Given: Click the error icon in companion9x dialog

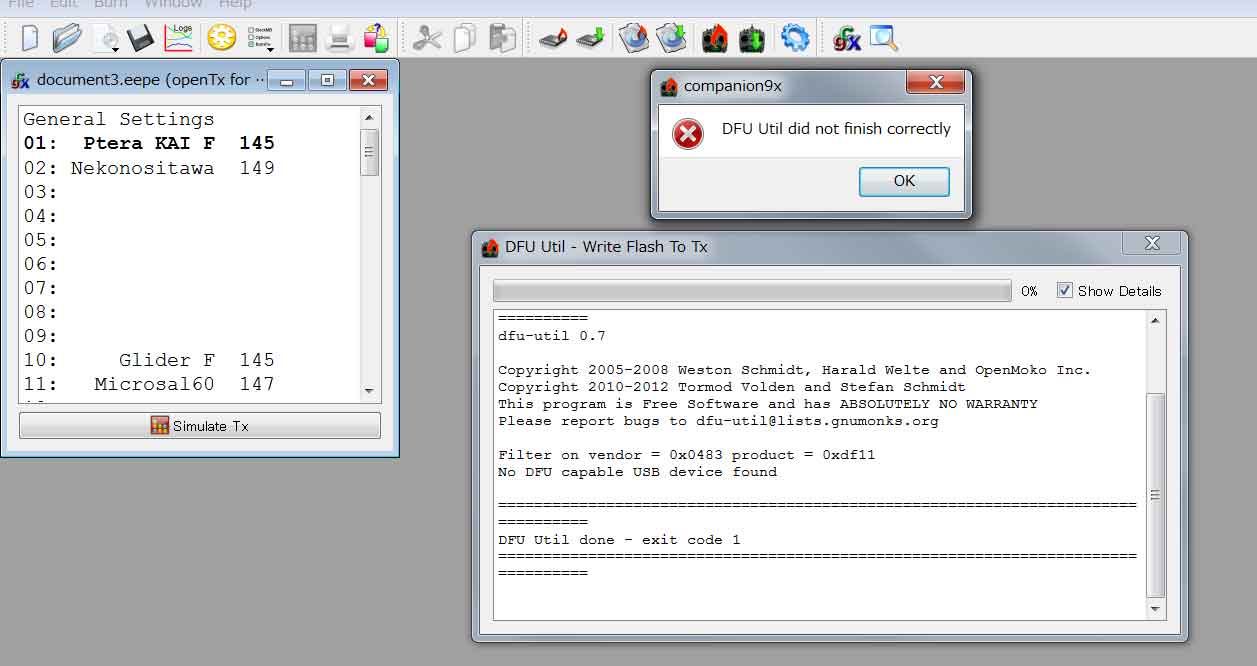Looking at the screenshot, I should pos(688,133).
